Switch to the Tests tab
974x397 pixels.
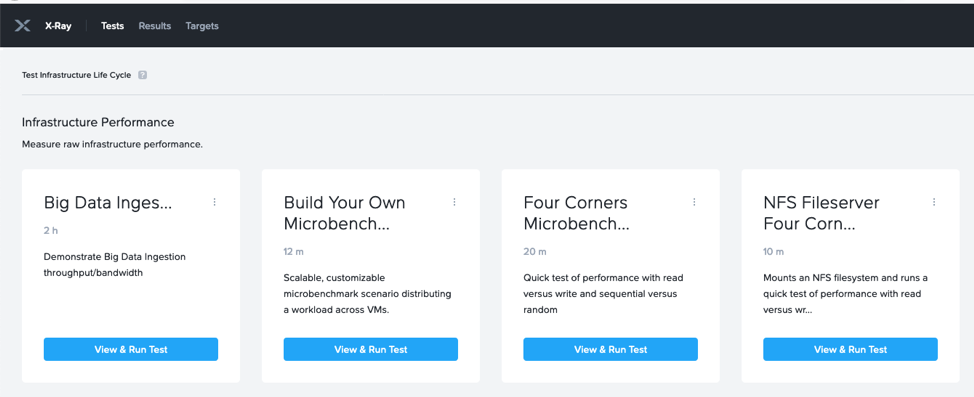[x=112, y=26]
